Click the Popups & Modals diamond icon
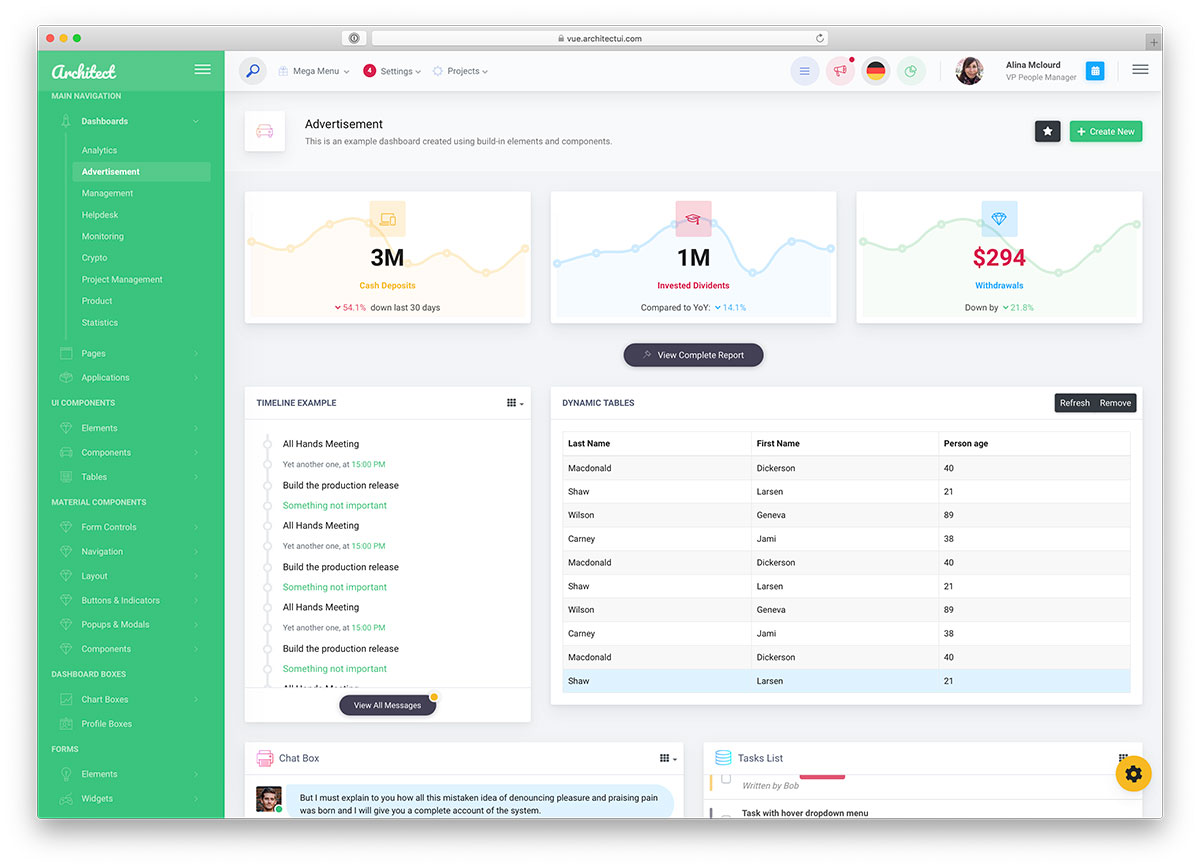This screenshot has height=868, width=1200. click(66, 625)
